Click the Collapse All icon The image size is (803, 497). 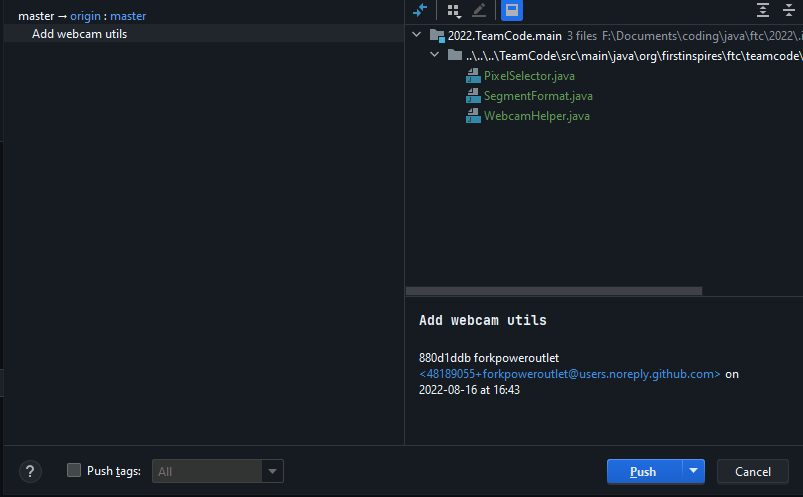(x=789, y=10)
